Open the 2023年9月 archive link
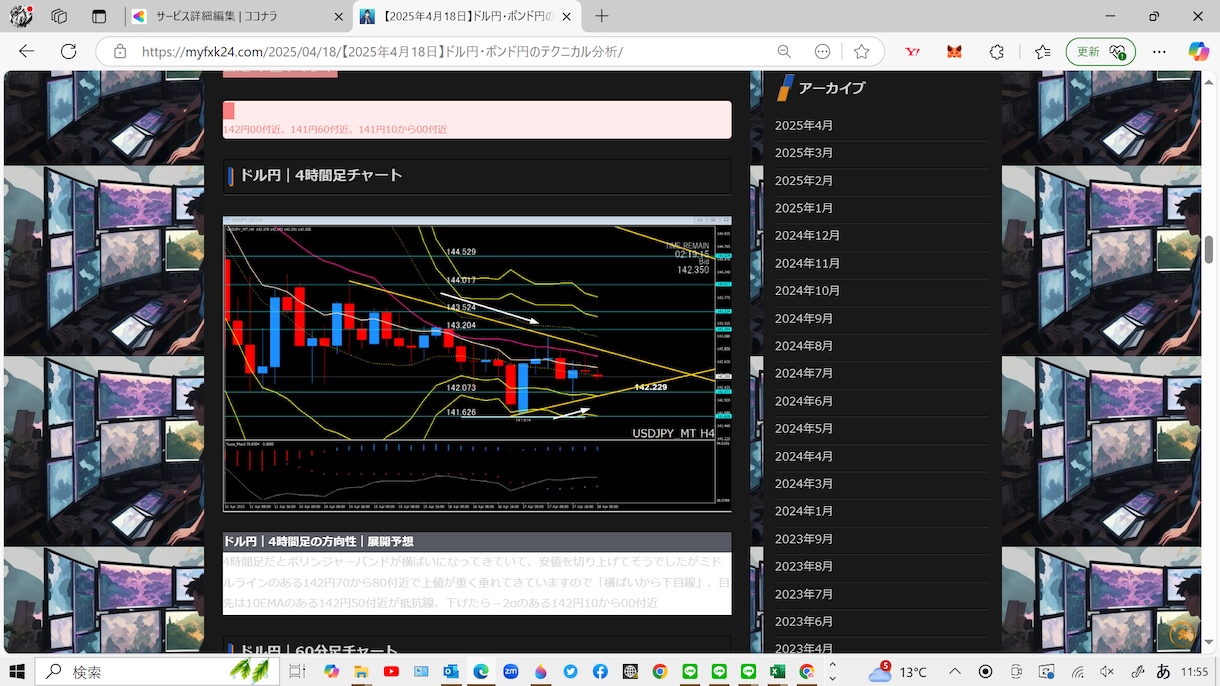This screenshot has height=686, width=1220. (x=804, y=539)
